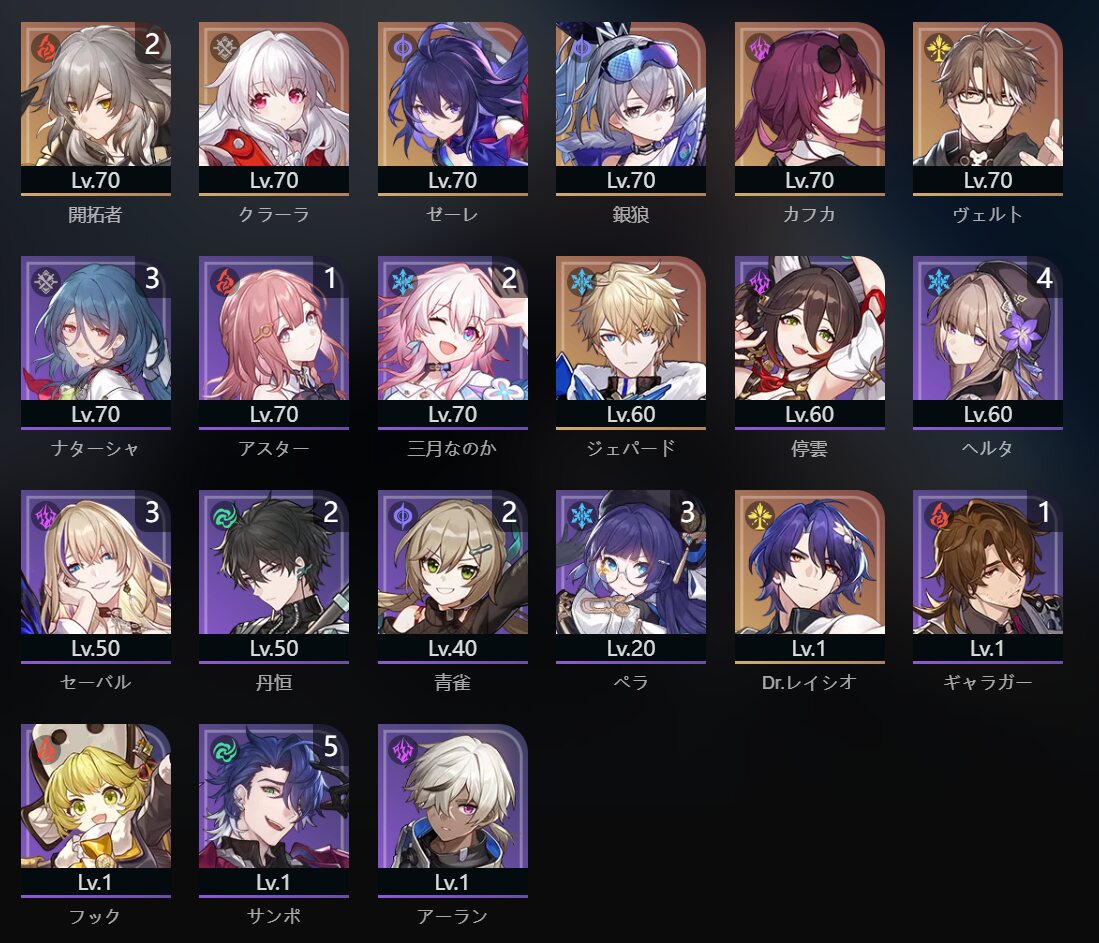Open 三月なのか character card
Screen dimensions: 1099x943
[x=453, y=343]
